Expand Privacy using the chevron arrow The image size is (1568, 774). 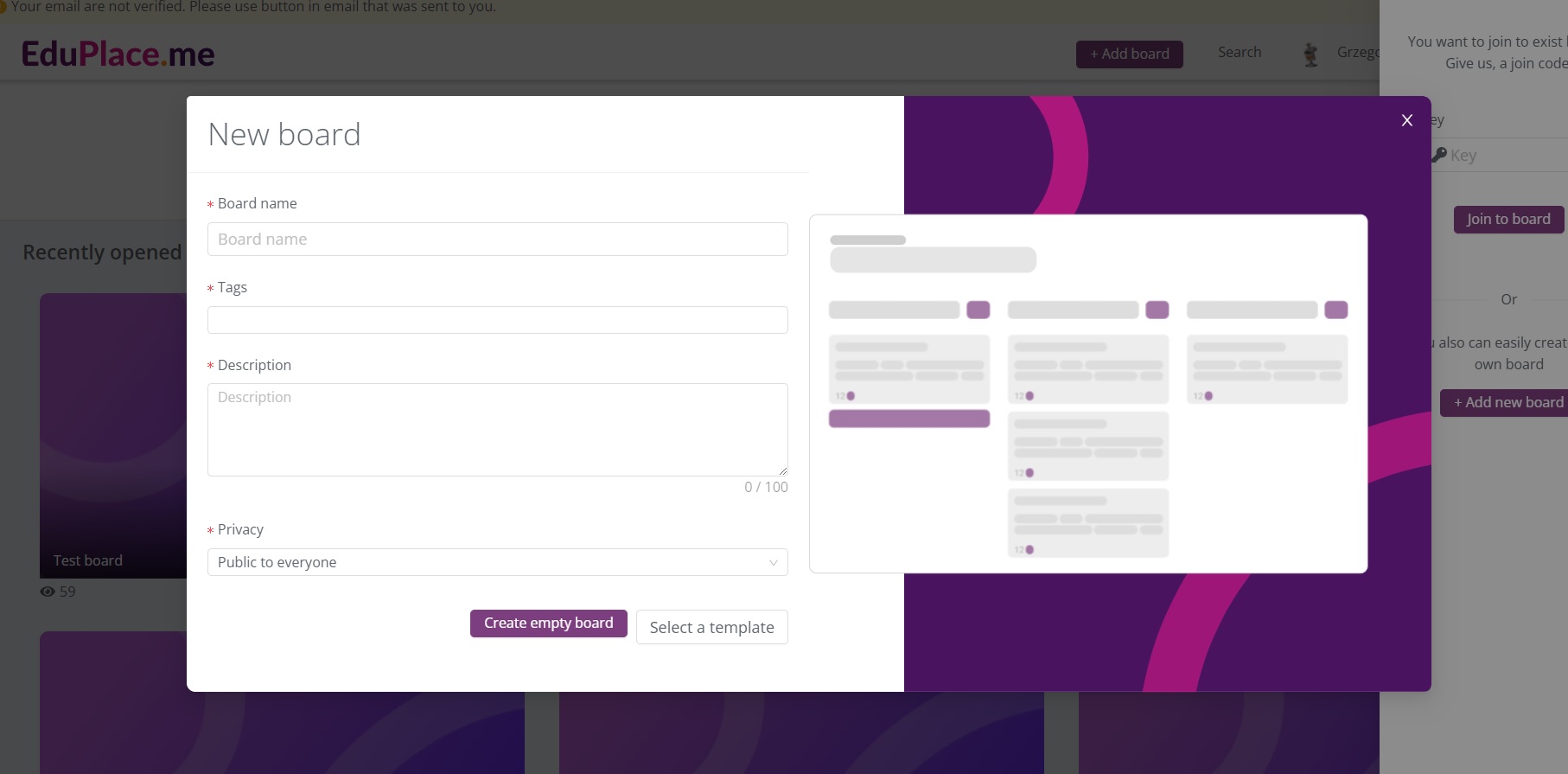click(x=773, y=563)
